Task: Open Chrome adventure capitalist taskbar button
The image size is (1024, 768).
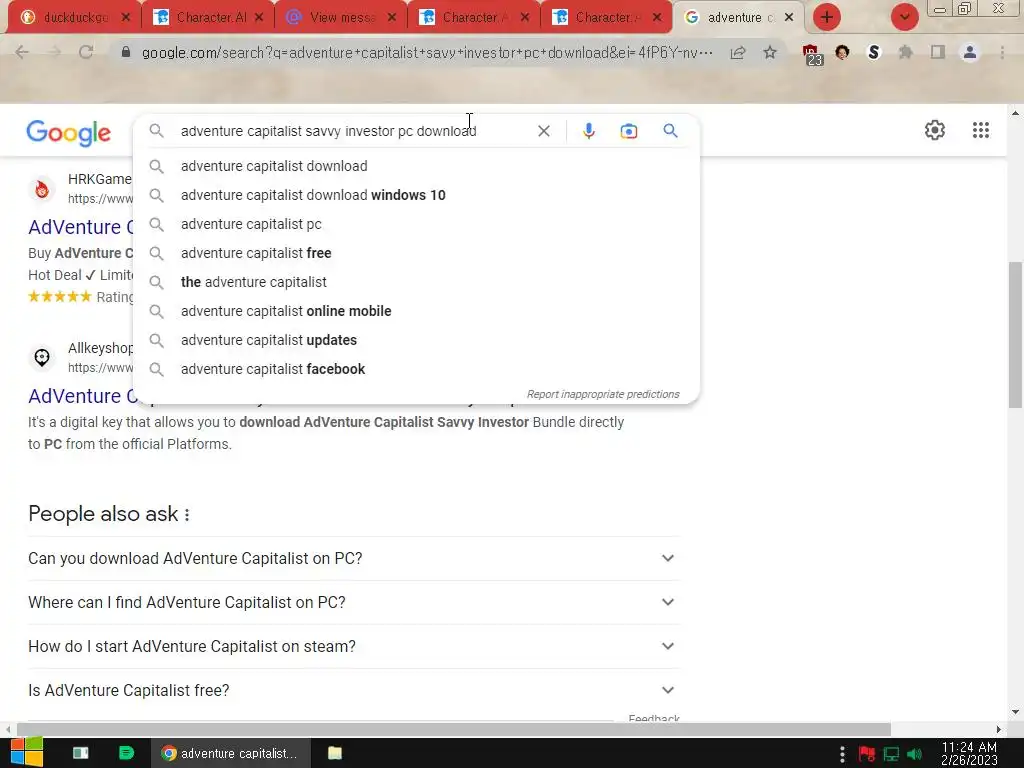Action: [230, 753]
